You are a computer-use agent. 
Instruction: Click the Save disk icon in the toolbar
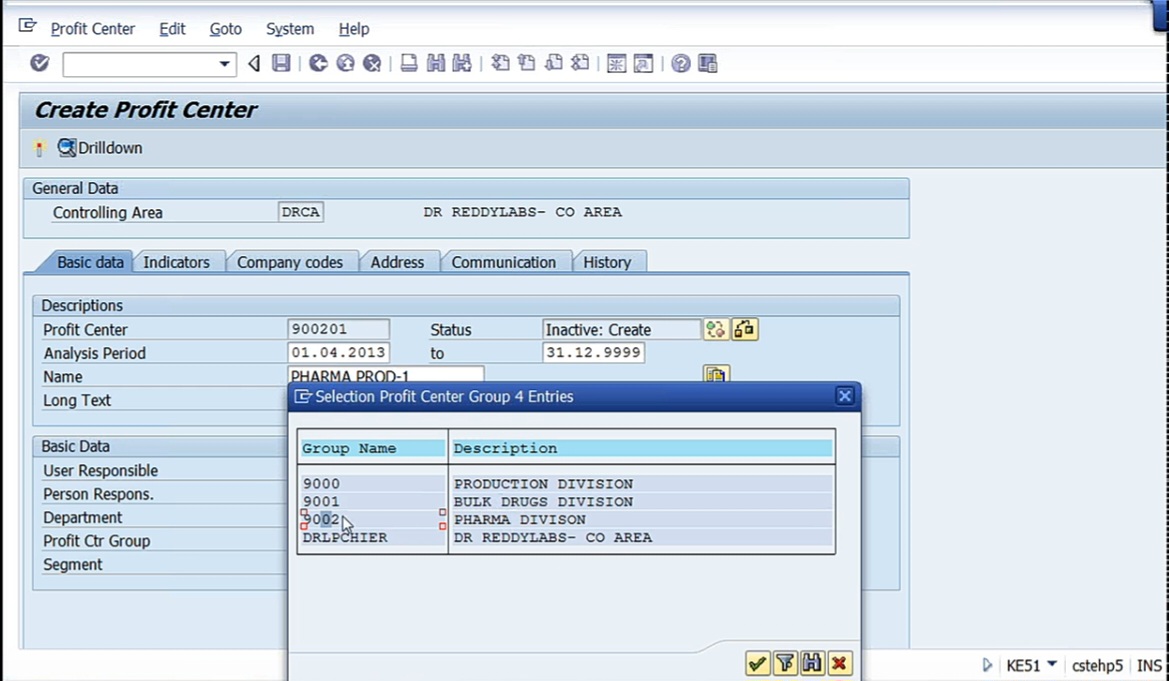click(x=281, y=63)
